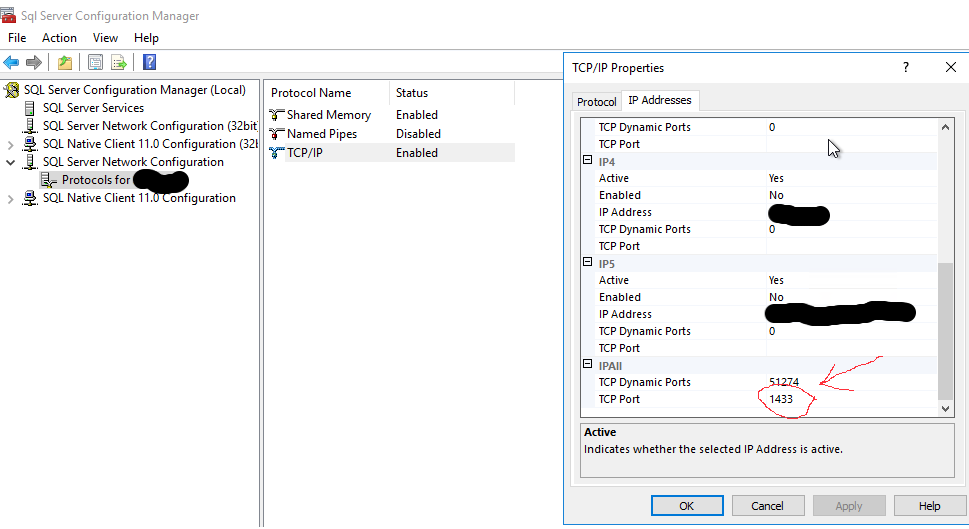
Task: Click the IP4 Active value Yes
Action: click(776, 178)
